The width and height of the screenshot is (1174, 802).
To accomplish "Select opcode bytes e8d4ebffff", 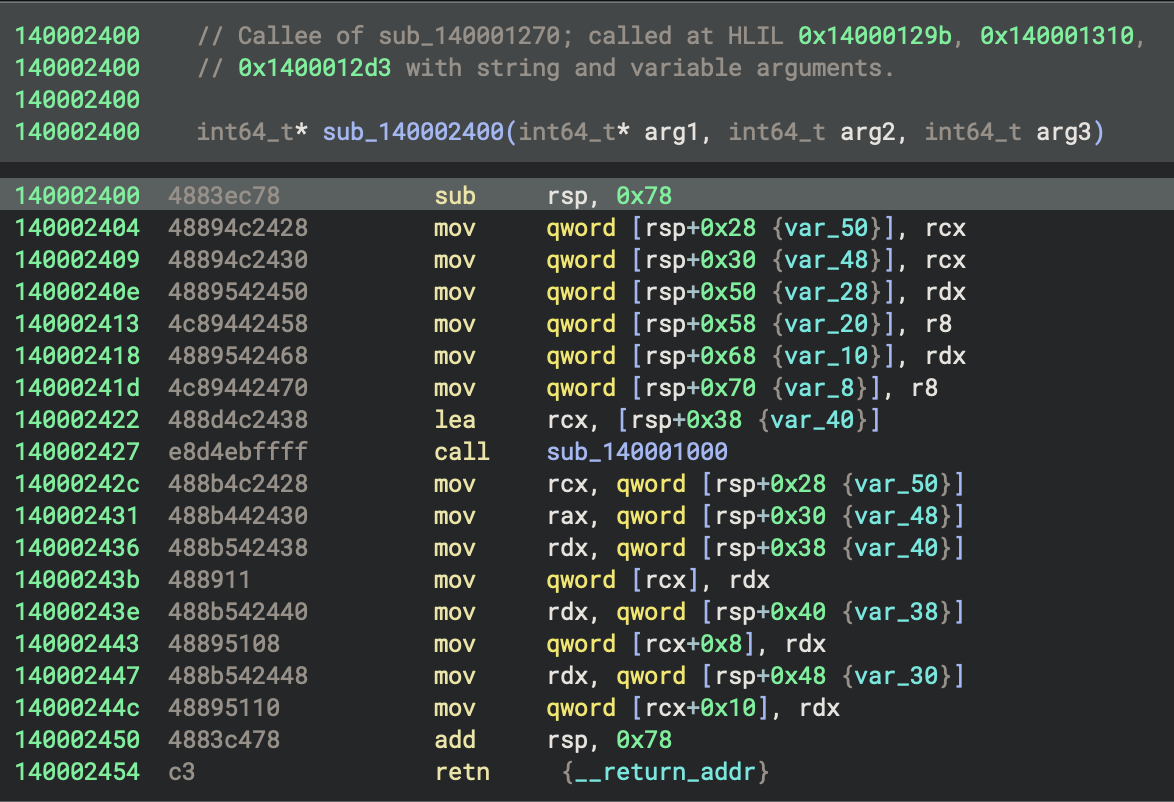I will click(238, 452).
